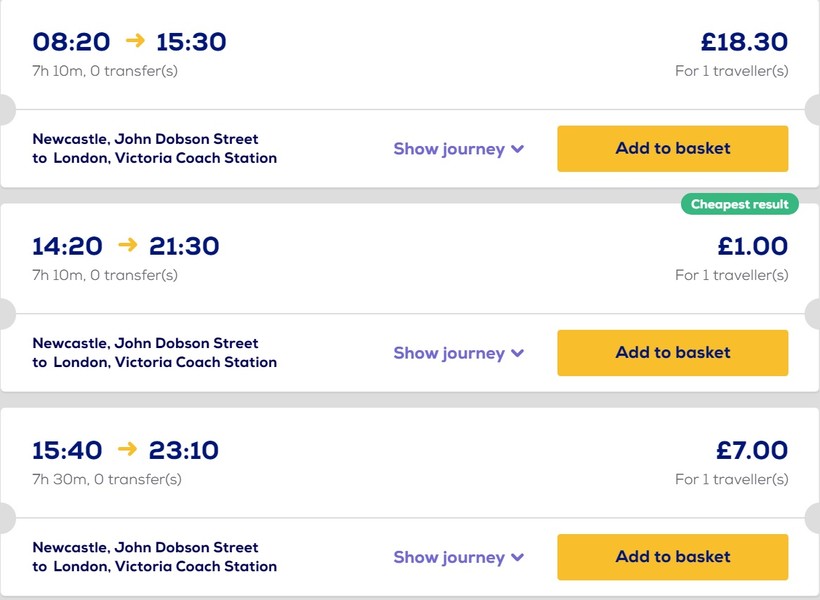The height and width of the screenshot is (600, 820).
Task: Add the £7.00 journey to basket
Action: [x=672, y=557]
